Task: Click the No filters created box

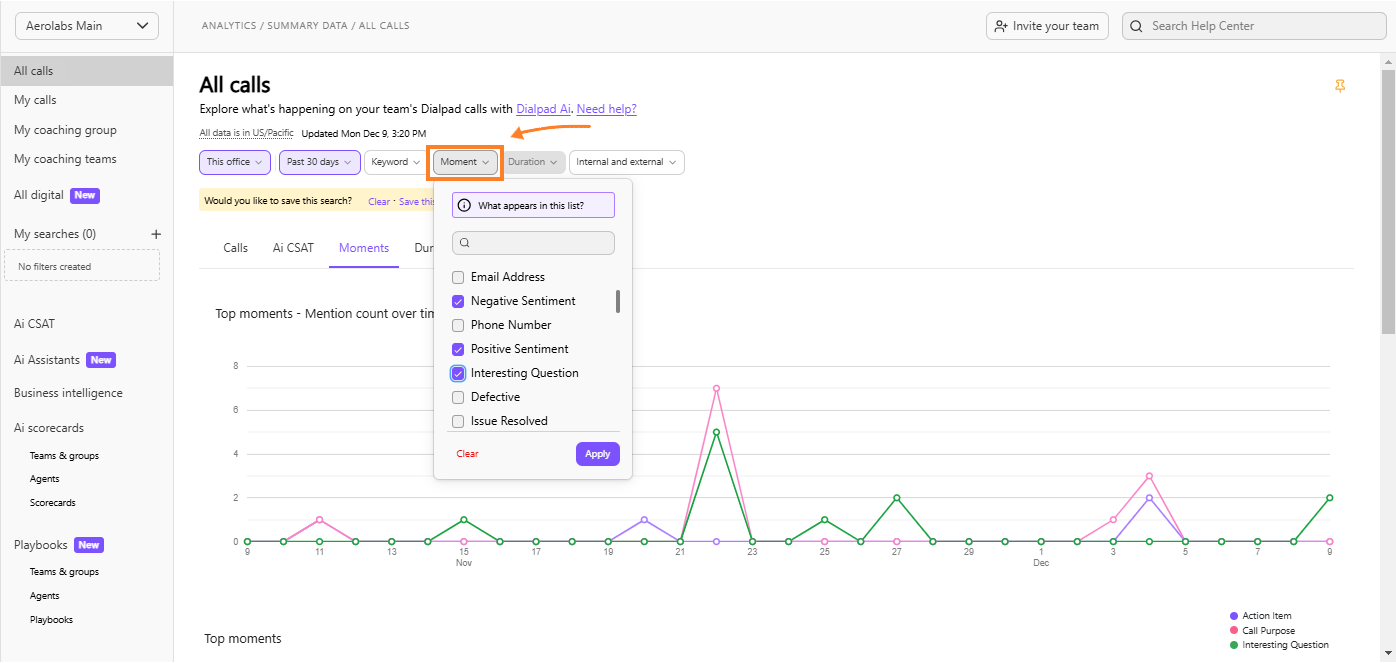Action: (x=82, y=266)
